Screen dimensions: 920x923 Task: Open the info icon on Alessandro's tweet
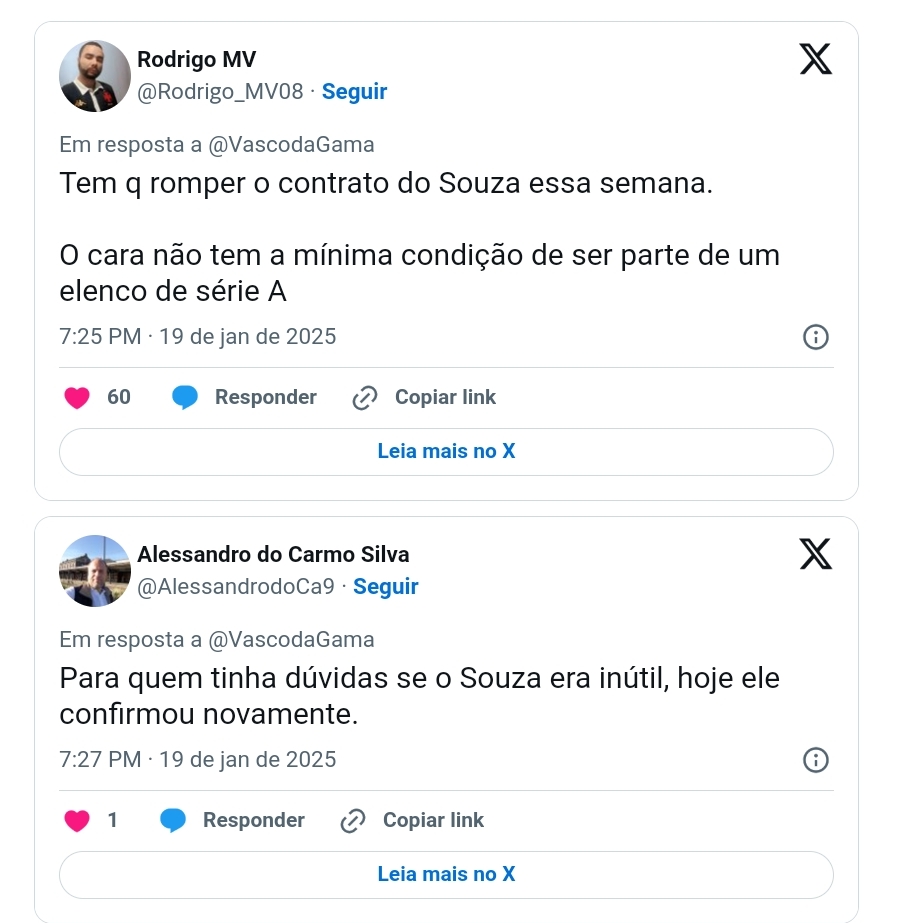click(x=816, y=760)
